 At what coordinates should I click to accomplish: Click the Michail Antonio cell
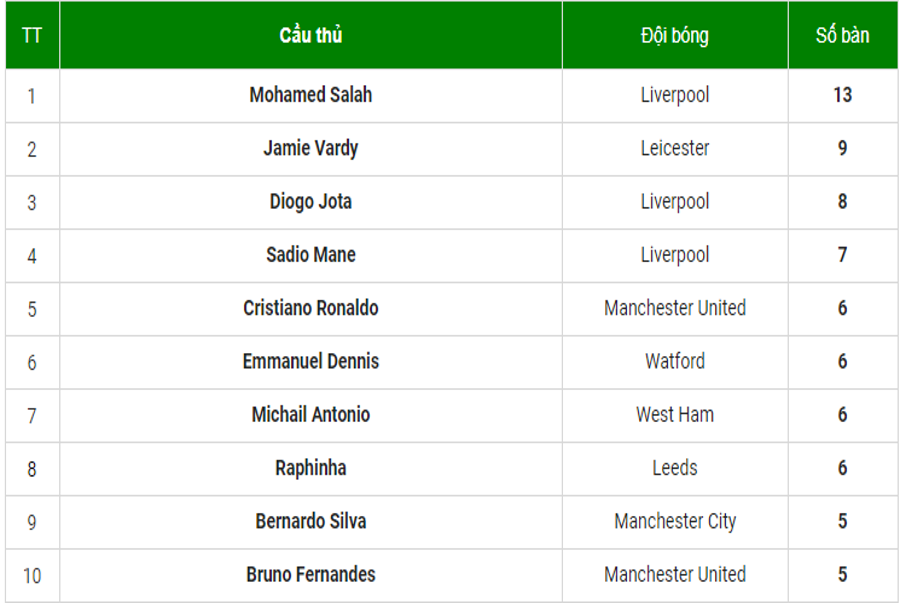click(x=311, y=415)
